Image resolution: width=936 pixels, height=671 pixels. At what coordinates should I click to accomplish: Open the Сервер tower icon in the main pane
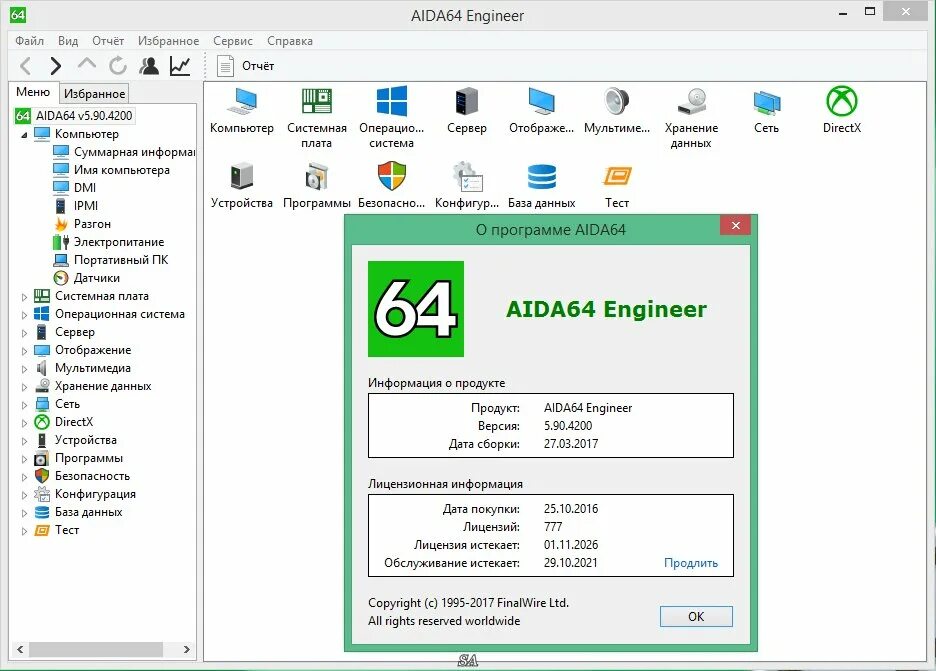click(x=467, y=101)
